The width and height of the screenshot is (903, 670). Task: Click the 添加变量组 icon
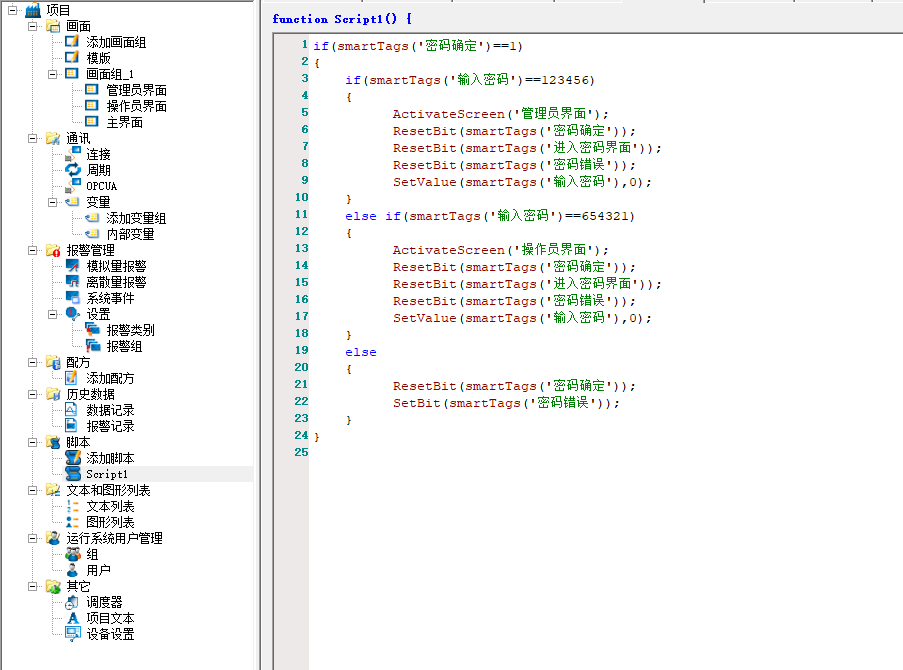point(92,218)
